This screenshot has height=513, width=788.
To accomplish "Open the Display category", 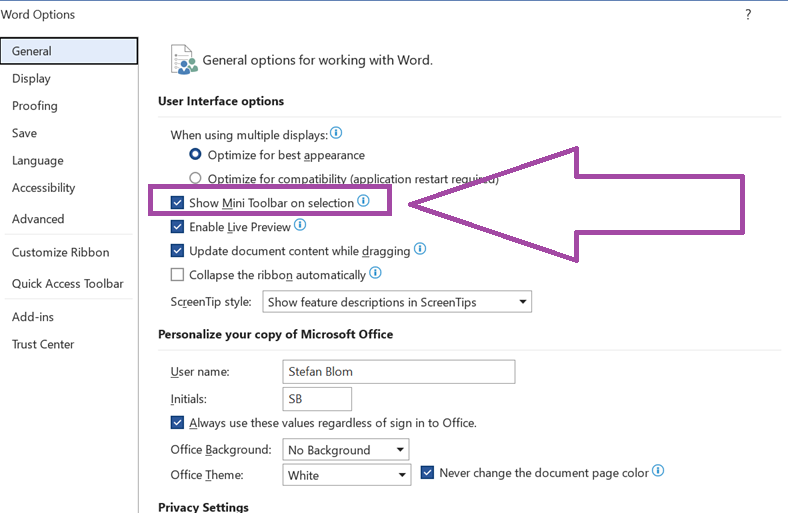I will [x=32, y=78].
